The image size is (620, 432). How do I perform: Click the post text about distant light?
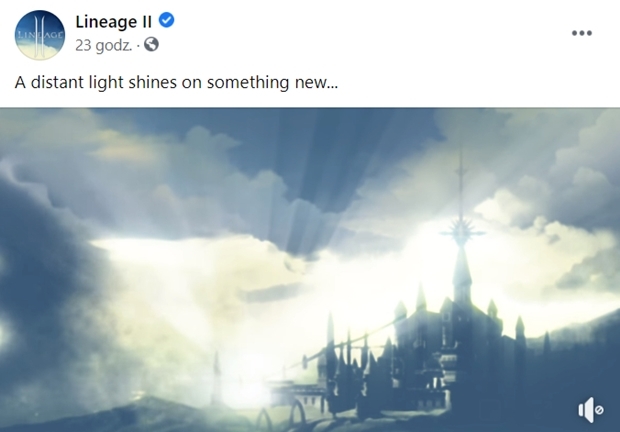pyautogui.click(x=176, y=83)
